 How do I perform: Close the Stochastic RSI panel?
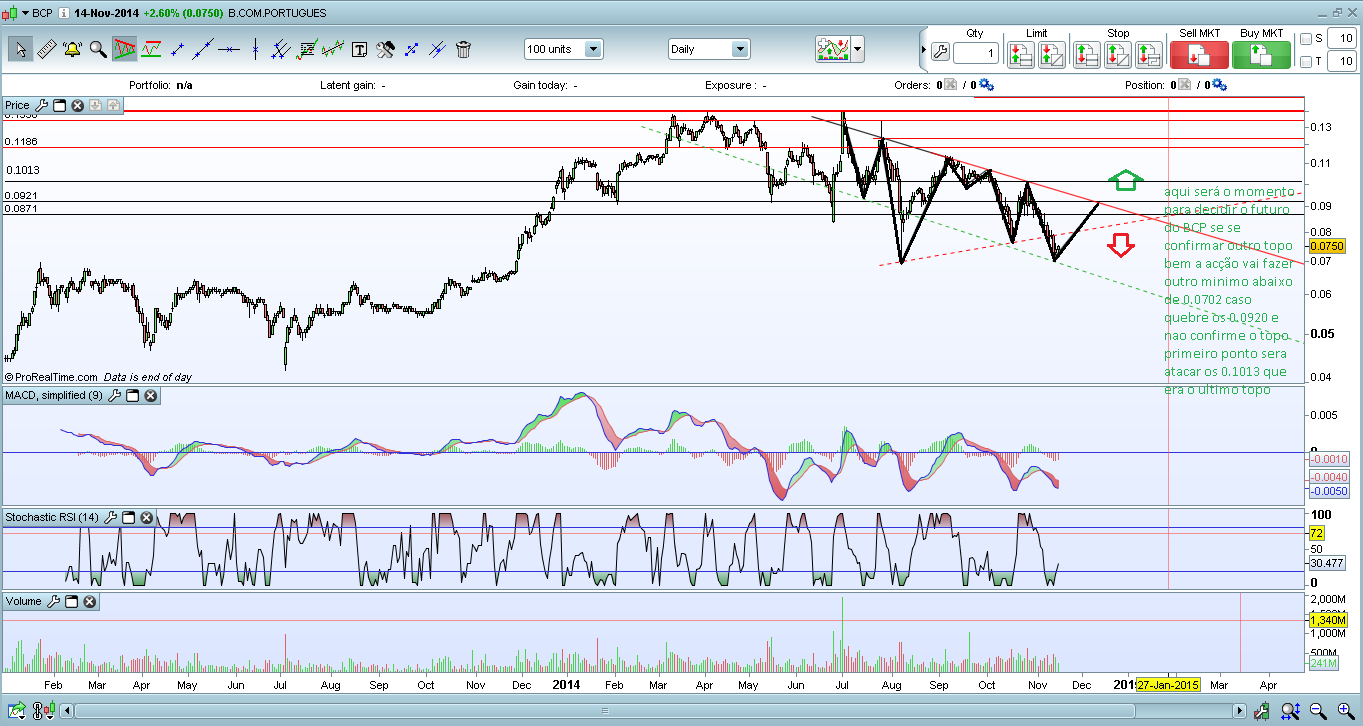click(x=147, y=517)
